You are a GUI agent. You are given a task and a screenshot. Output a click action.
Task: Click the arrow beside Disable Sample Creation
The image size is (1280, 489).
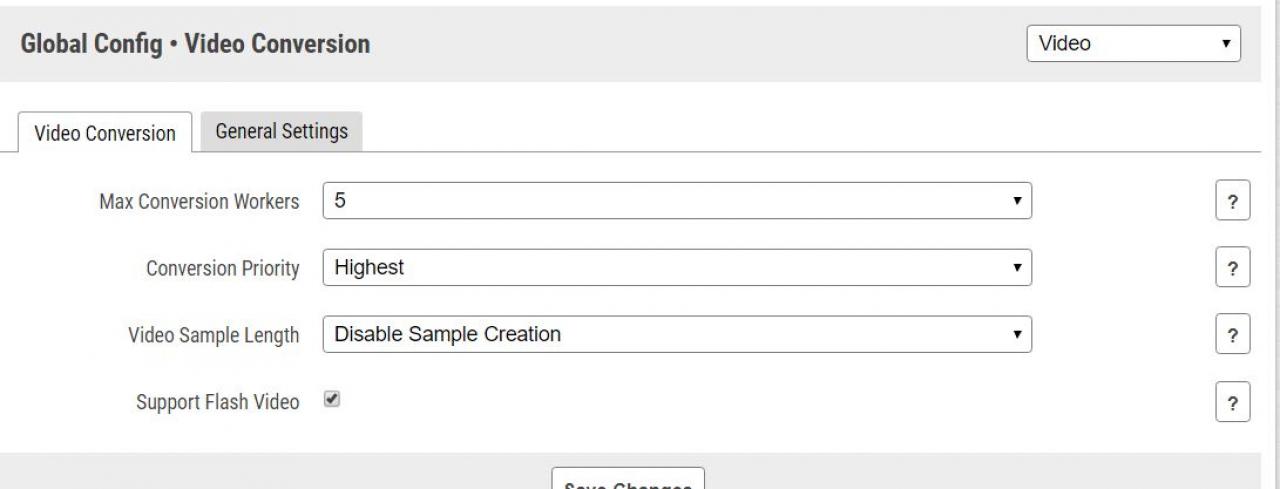tap(1016, 334)
